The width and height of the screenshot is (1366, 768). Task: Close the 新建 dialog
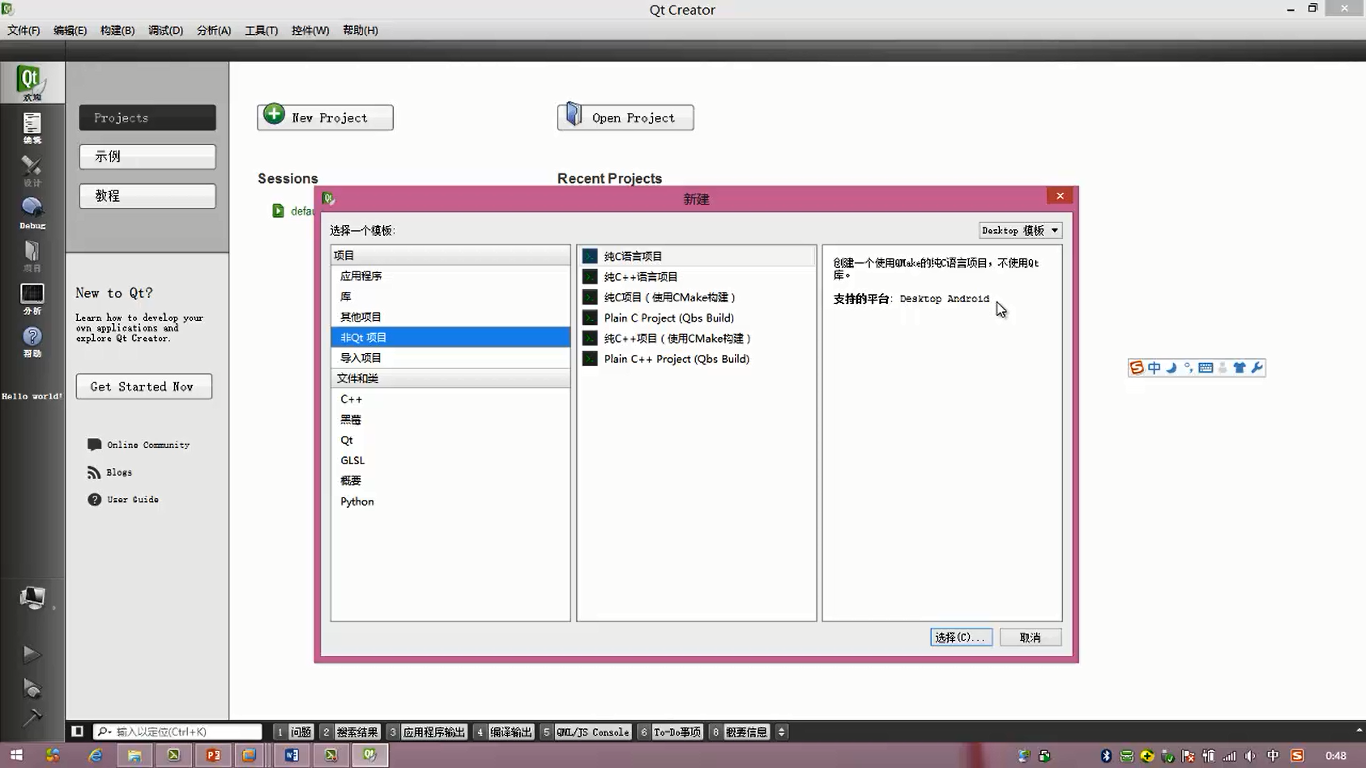tap(1060, 196)
